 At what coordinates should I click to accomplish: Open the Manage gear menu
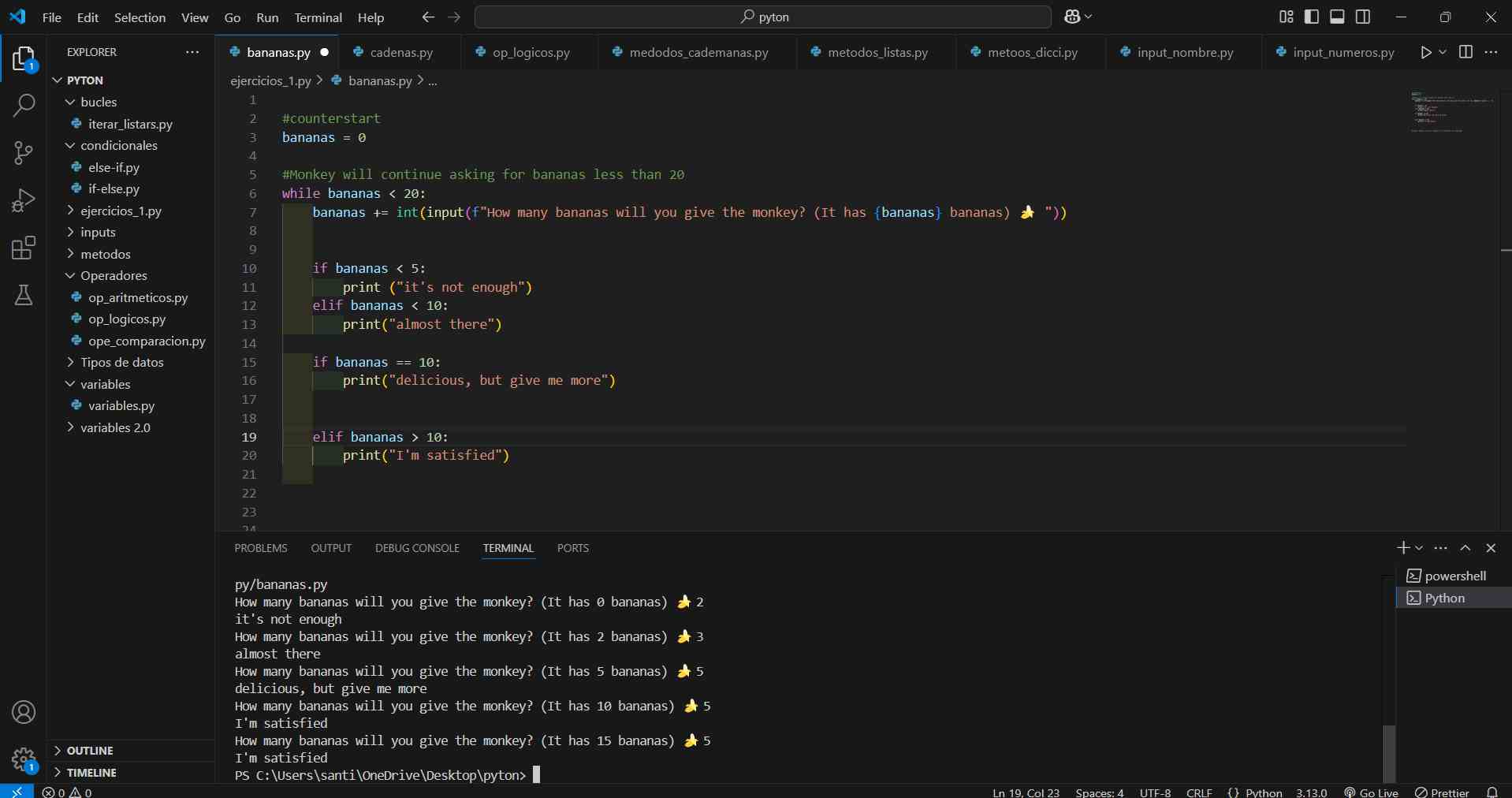coord(24,759)
